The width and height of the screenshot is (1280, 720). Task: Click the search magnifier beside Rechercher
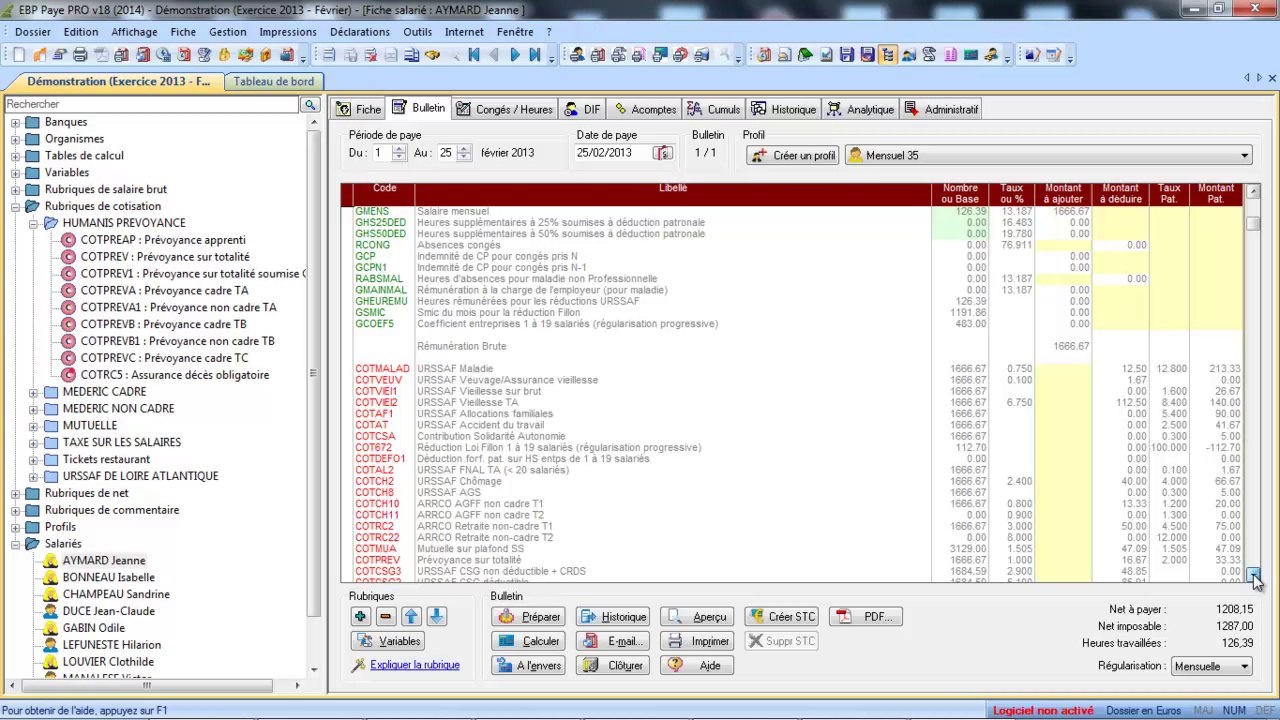(x=311, y=104)
